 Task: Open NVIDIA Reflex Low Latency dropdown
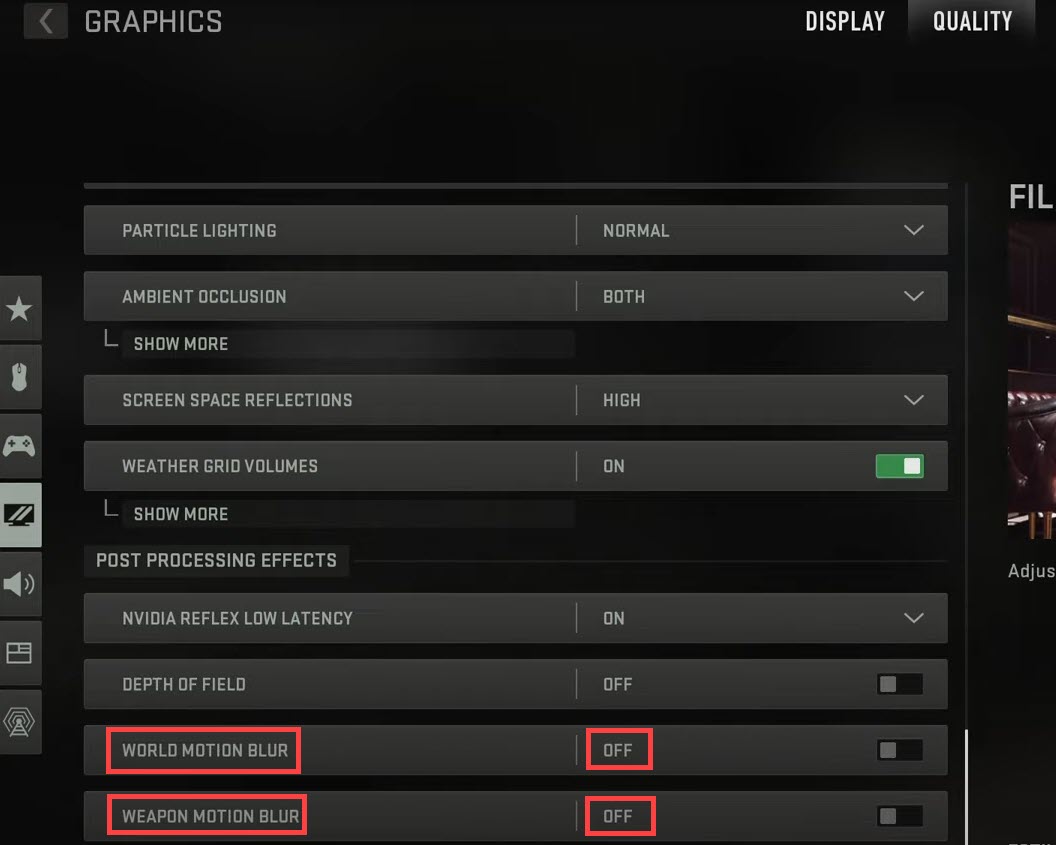912,618
